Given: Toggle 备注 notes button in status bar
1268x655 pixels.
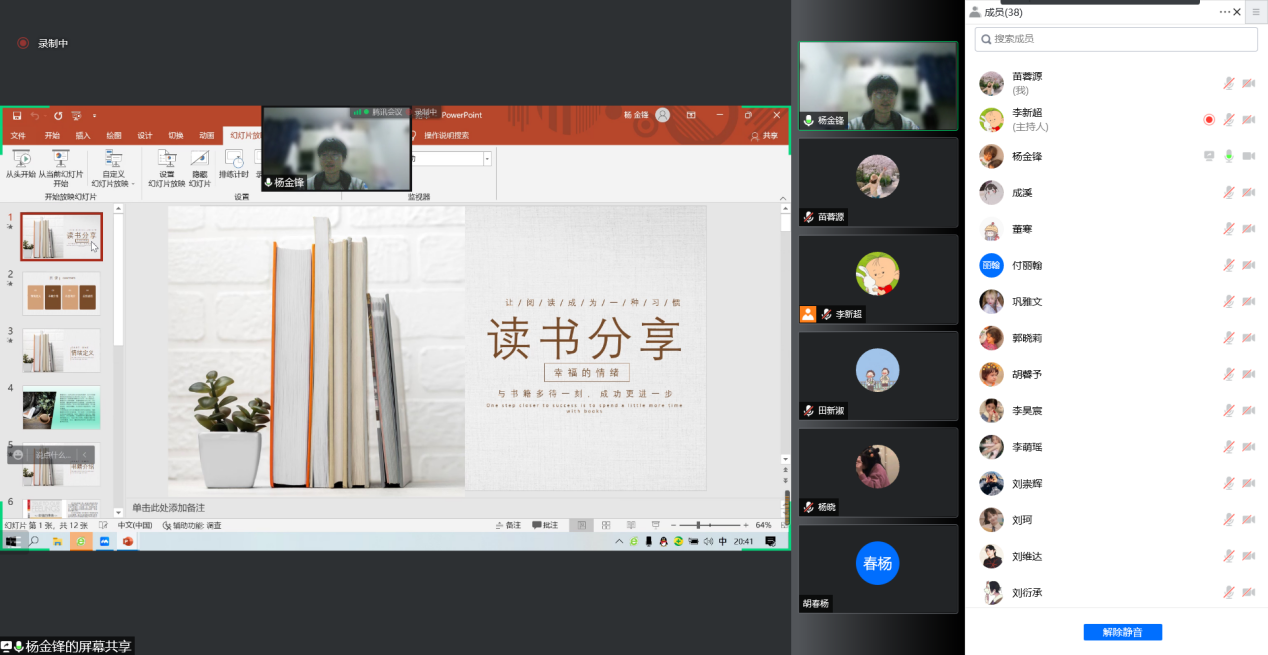Looking at the screenshot, I should click(x=509, y=525).
